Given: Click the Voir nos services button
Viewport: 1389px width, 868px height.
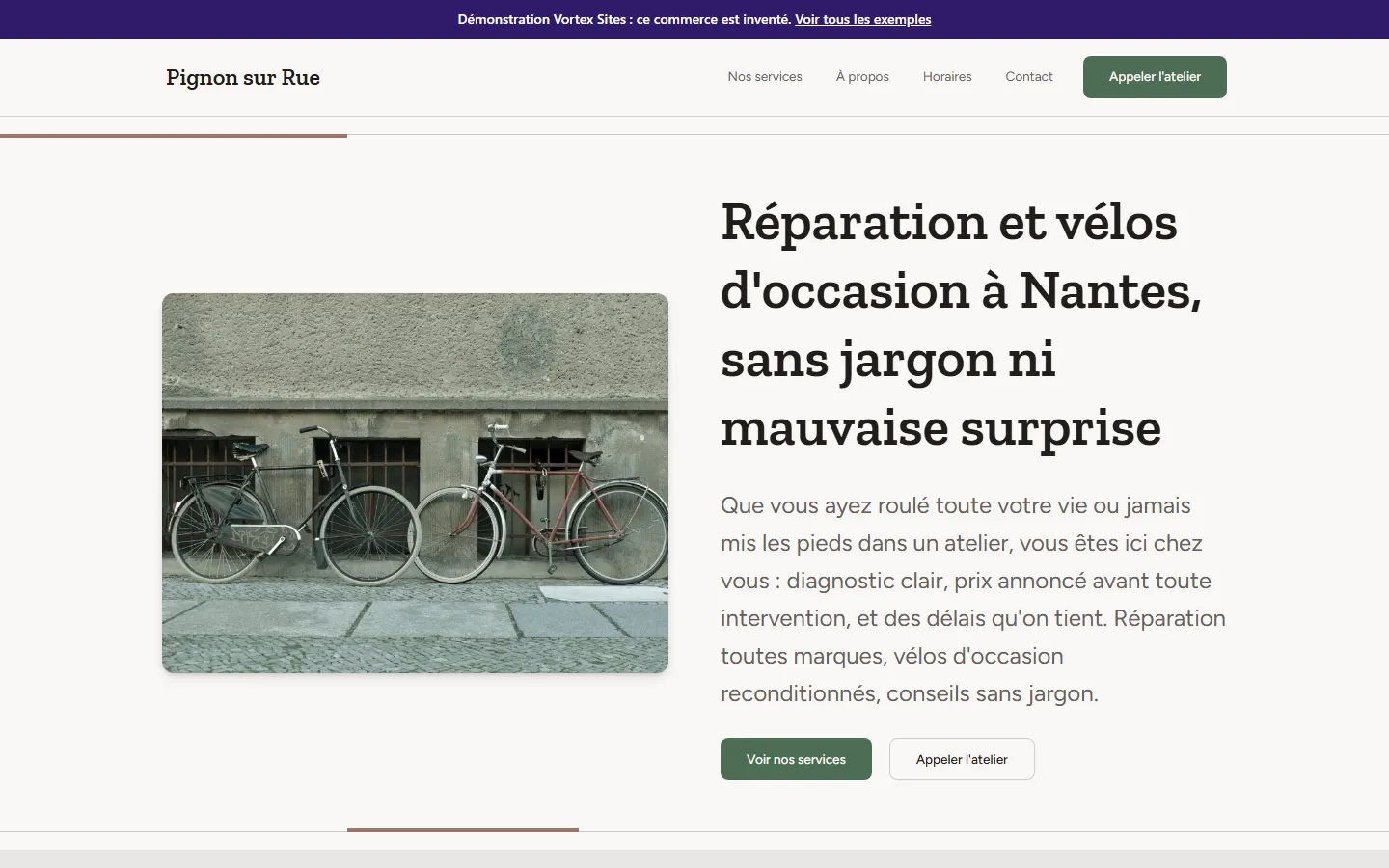Looking at the screenshot, I should (x=796, y=759).
